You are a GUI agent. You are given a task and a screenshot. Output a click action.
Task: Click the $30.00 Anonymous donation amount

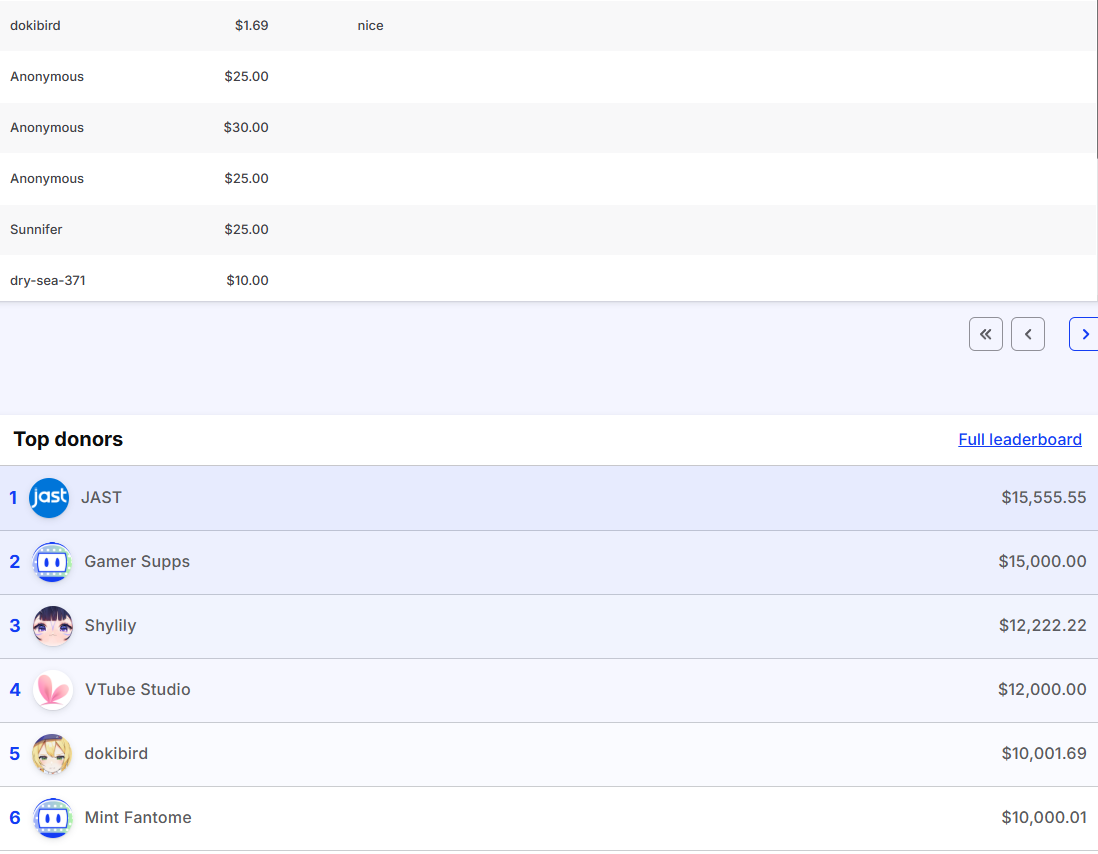[246, 127]
